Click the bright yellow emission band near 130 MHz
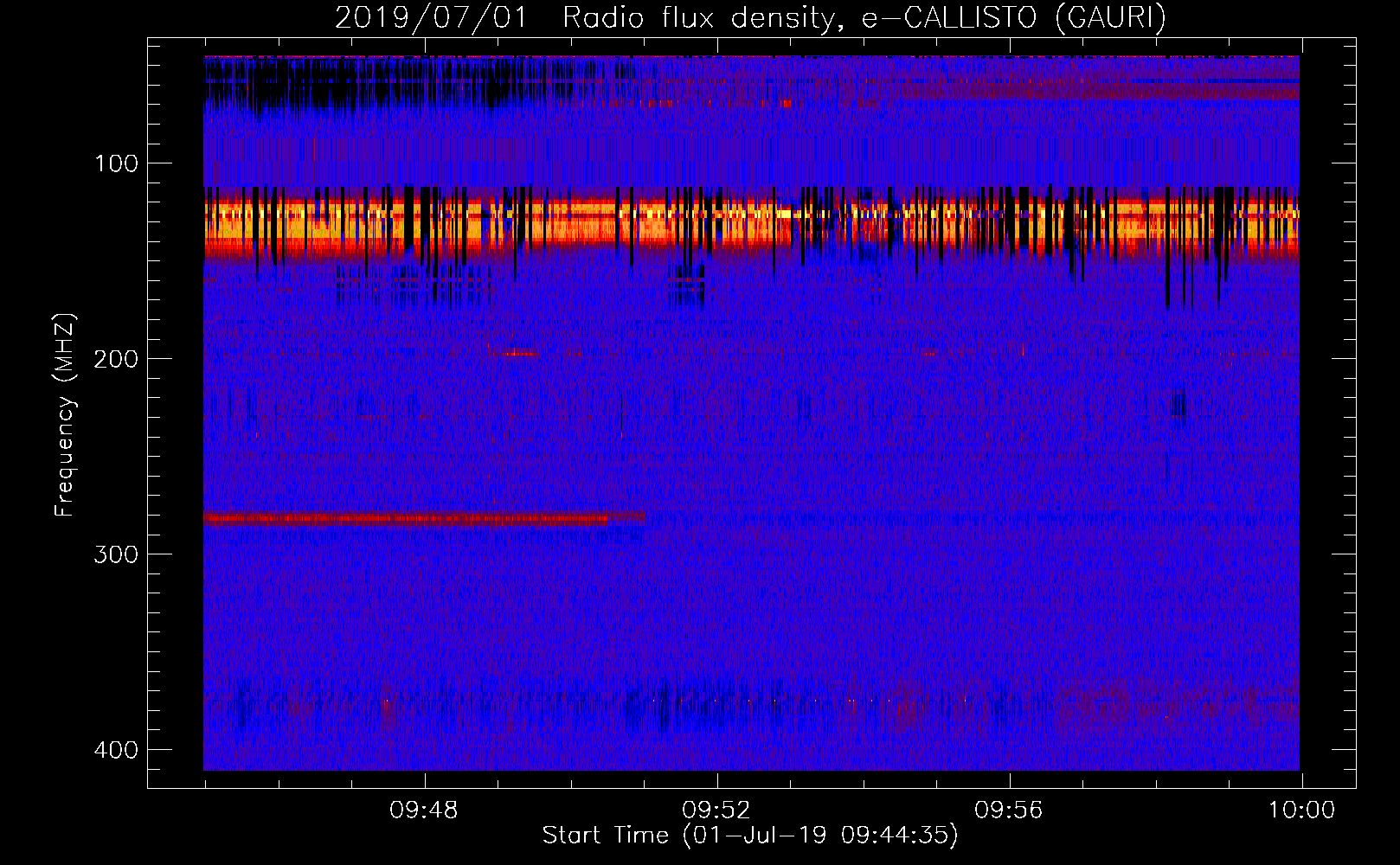The image size is (1400, 865). [x=751, y=222]
